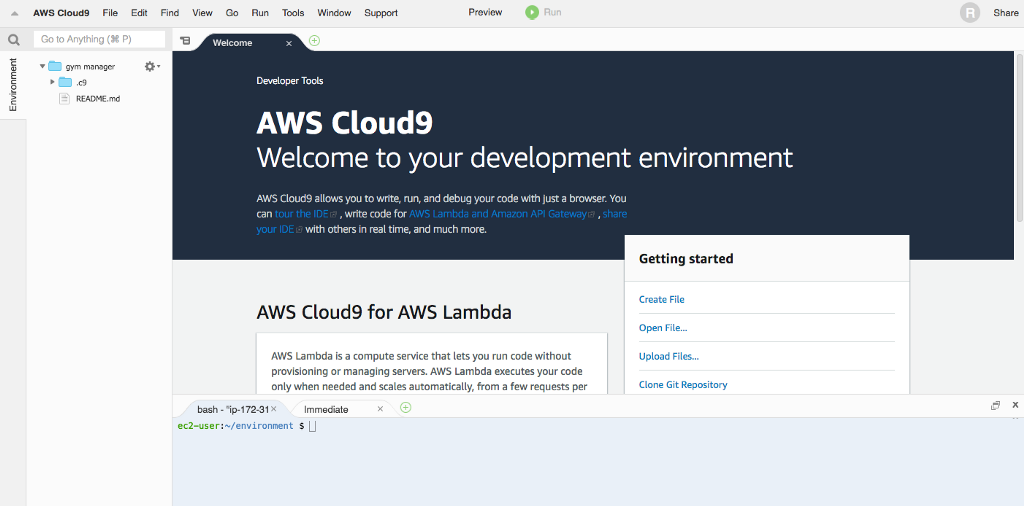Collapse the menu bar with the up arrow
1024x506 pixels.
click(14, 13)
